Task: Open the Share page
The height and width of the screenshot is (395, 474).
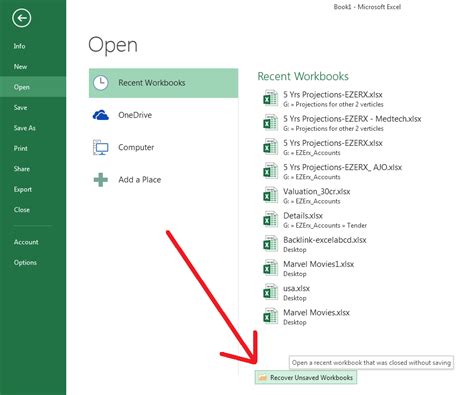Action: [22, 169]
